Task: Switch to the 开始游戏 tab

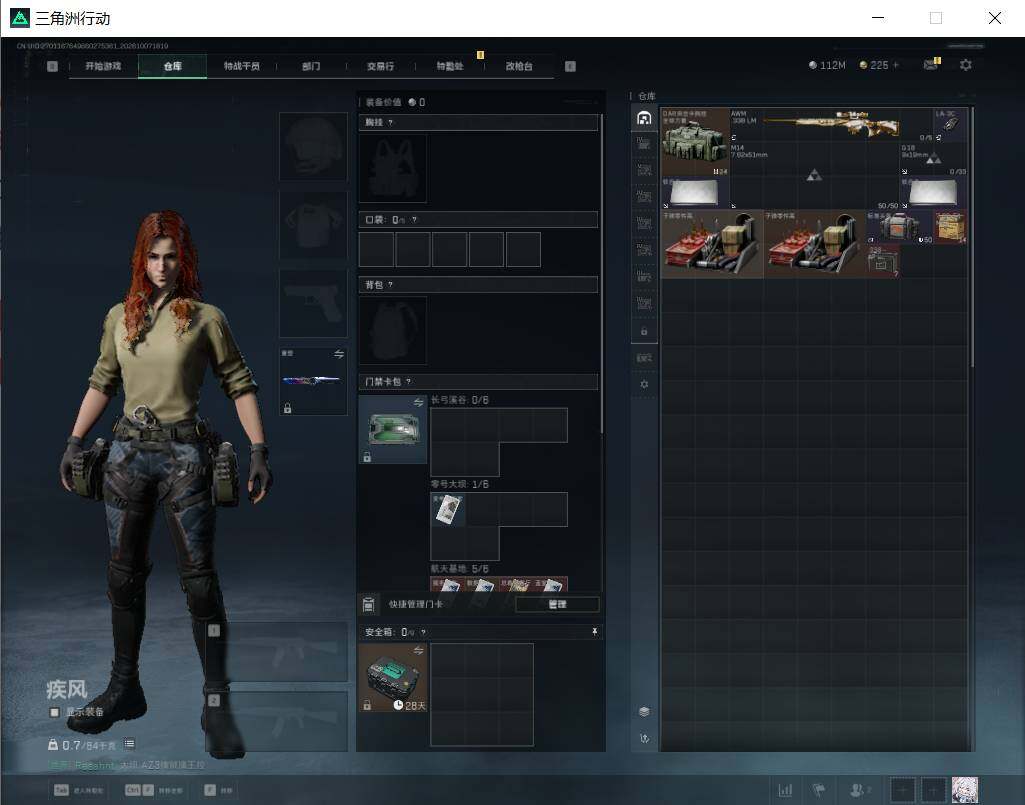Action: click(103, 66)
